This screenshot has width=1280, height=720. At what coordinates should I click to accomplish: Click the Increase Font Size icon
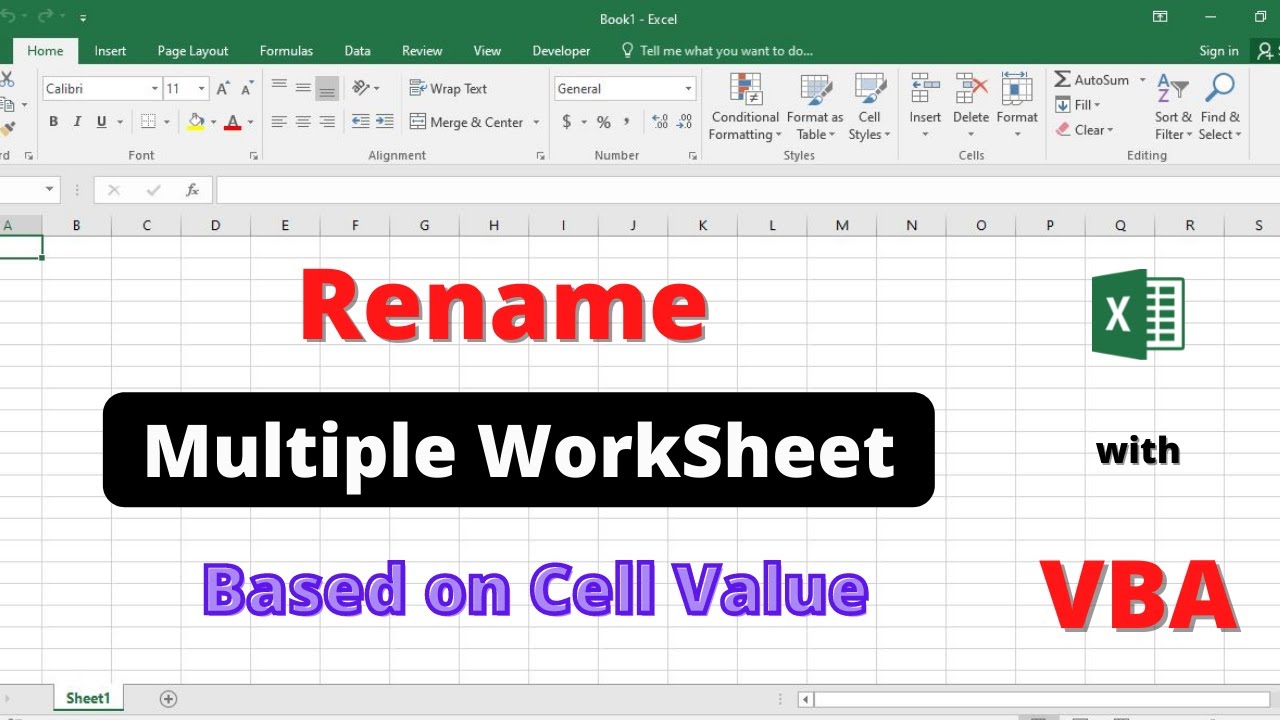click(223, 88)
